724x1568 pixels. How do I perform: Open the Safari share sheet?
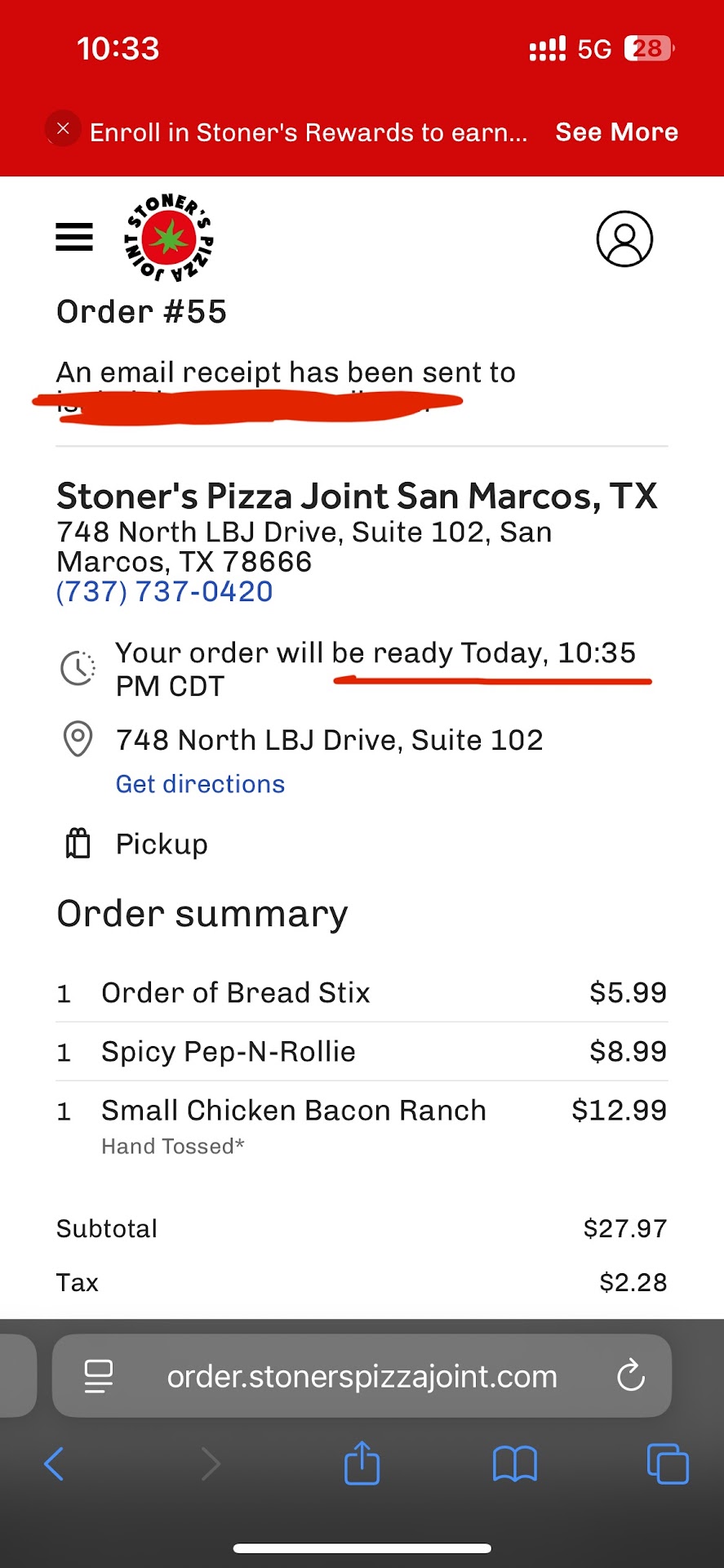[362, 1463]
